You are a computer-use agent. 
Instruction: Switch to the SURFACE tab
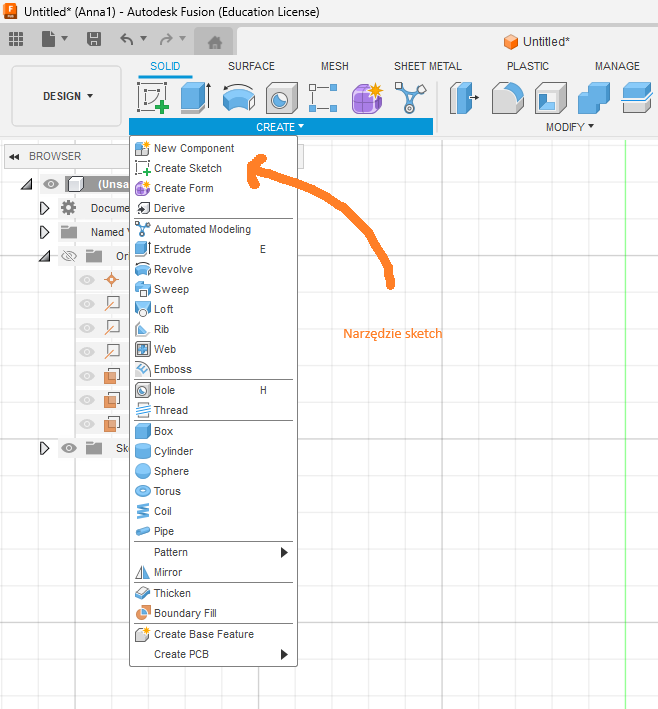click(251, 66)
